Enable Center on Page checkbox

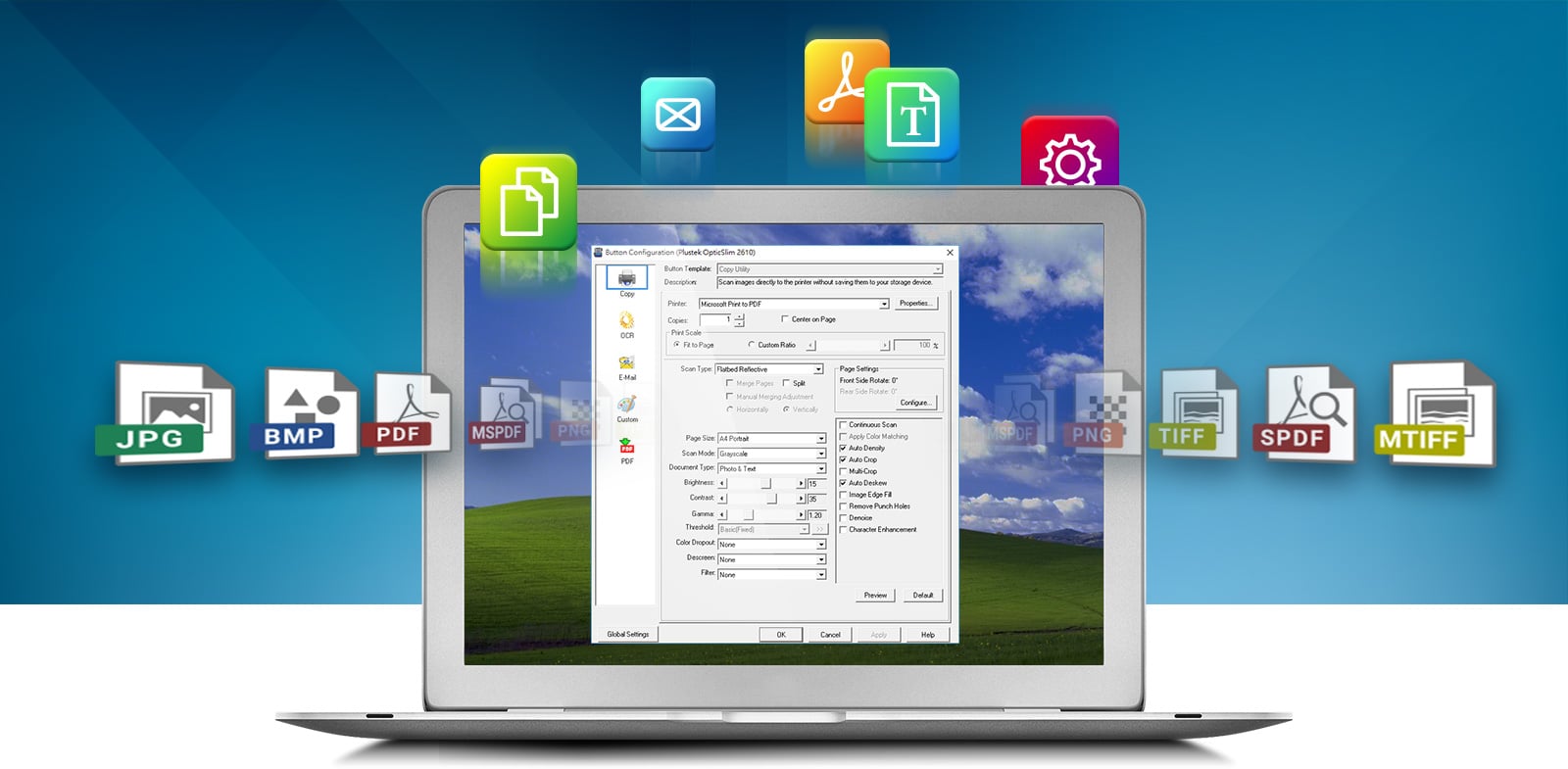coord(785,318)
